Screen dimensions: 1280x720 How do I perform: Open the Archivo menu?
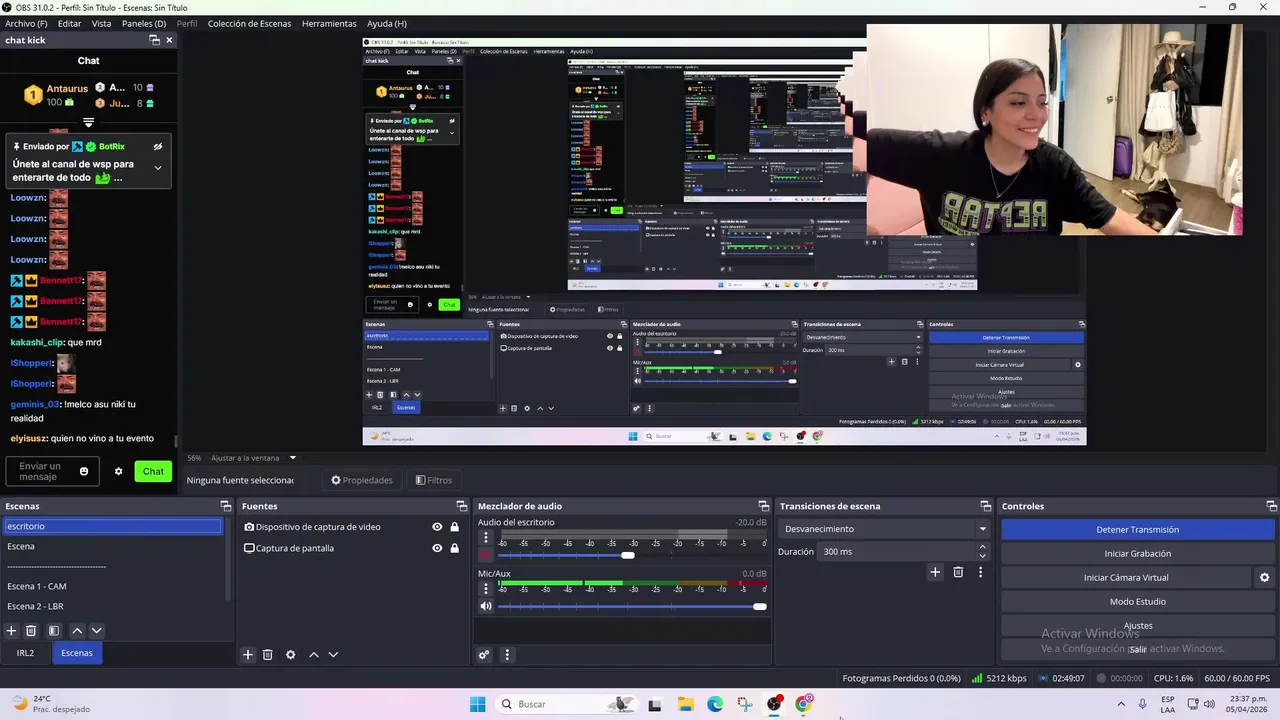pyautogui.click(x=26, y=23)
